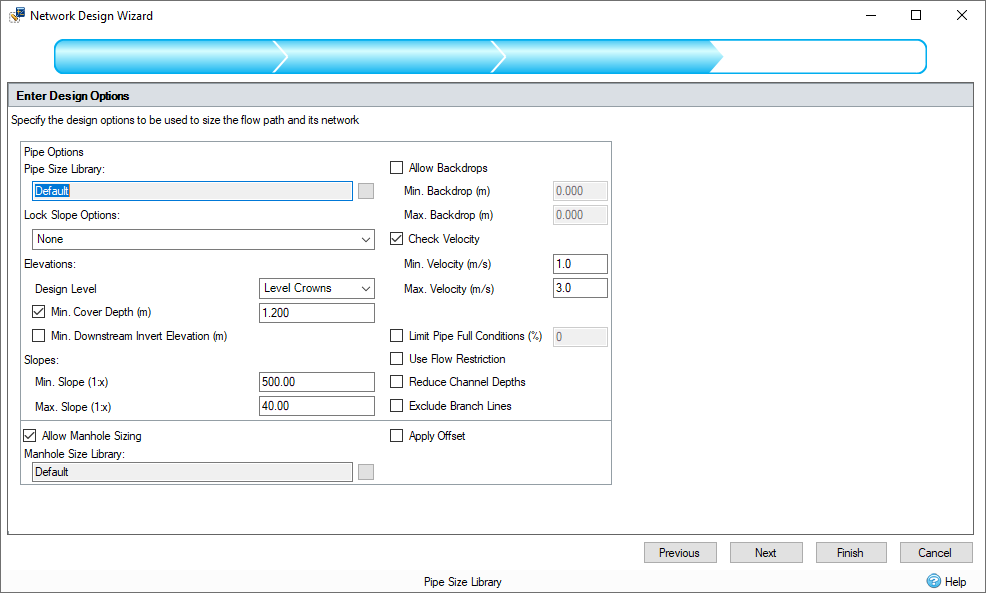Image resolution: width=986 pixels, height=593 pixels.
Task: Edit the Min. Cover Depth value 1.200
Action: coord(317,313)
